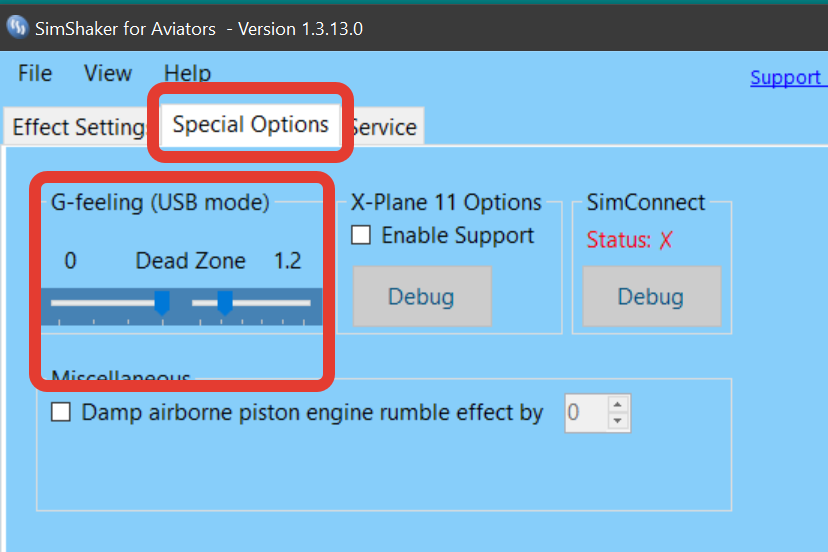Viewport: 828px width, 552px height.
Task: Enable X-Plane 11 support checkbox
Action: coord(361,235)
